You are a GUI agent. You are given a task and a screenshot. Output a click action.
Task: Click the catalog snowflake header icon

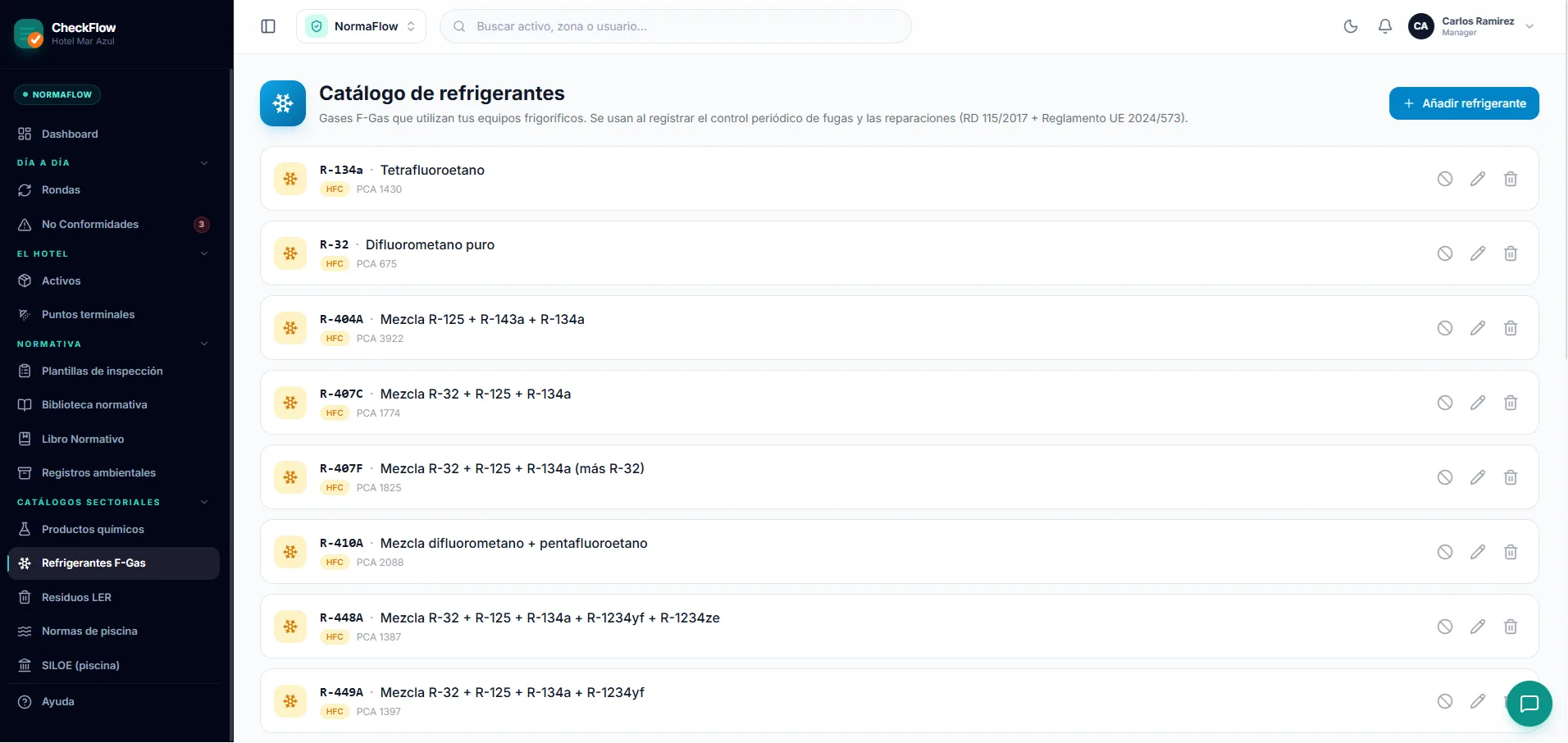283,103
